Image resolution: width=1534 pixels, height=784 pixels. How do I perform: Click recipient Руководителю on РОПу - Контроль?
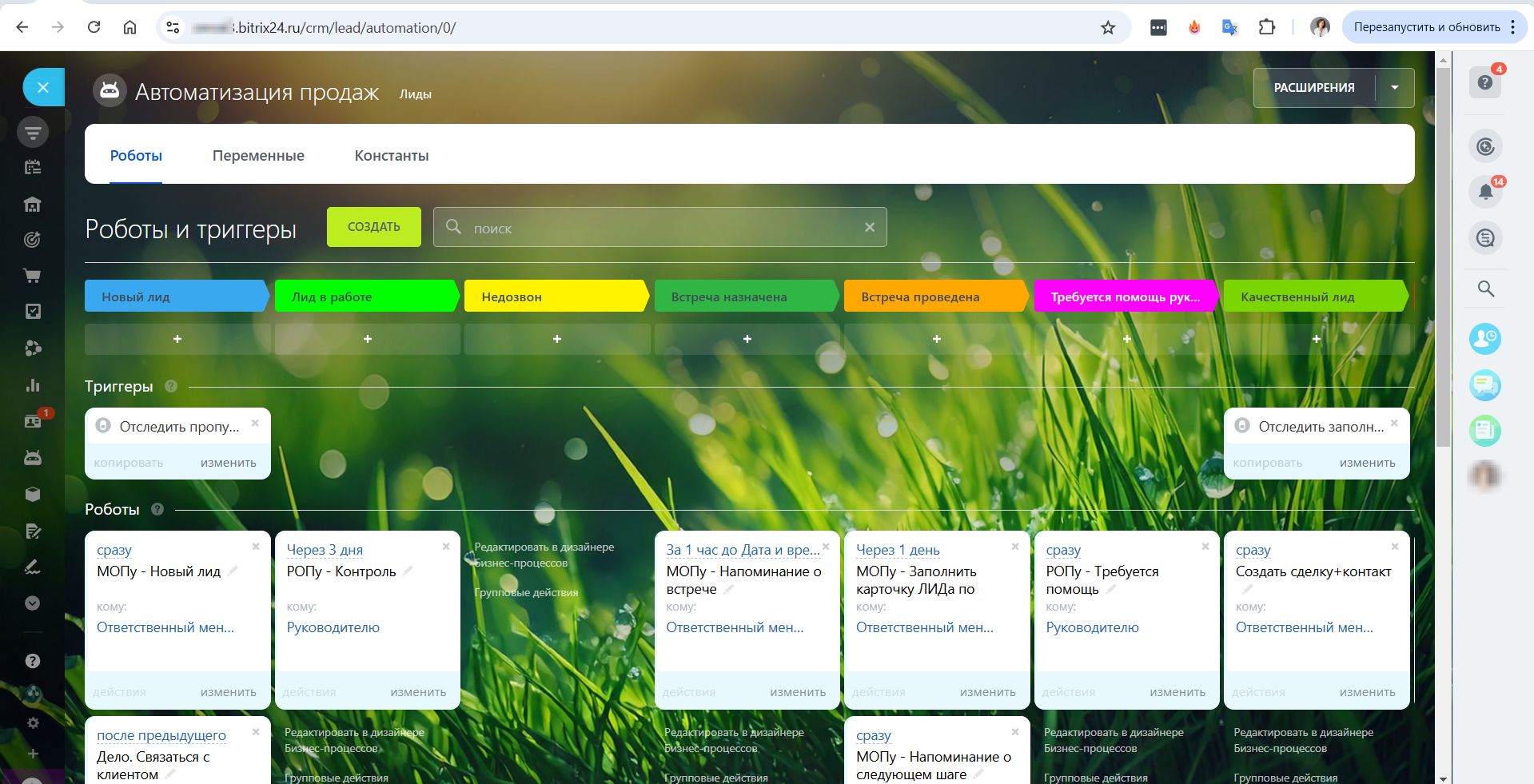(333, 627)
